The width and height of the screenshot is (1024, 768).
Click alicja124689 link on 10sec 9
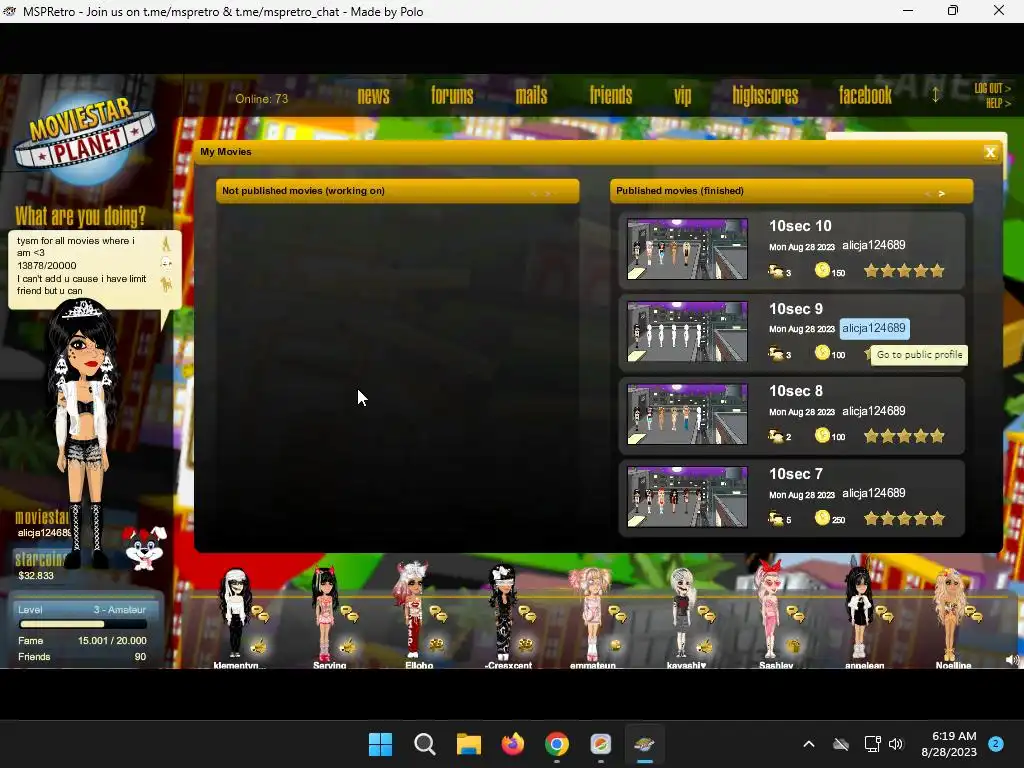point(874,328)
